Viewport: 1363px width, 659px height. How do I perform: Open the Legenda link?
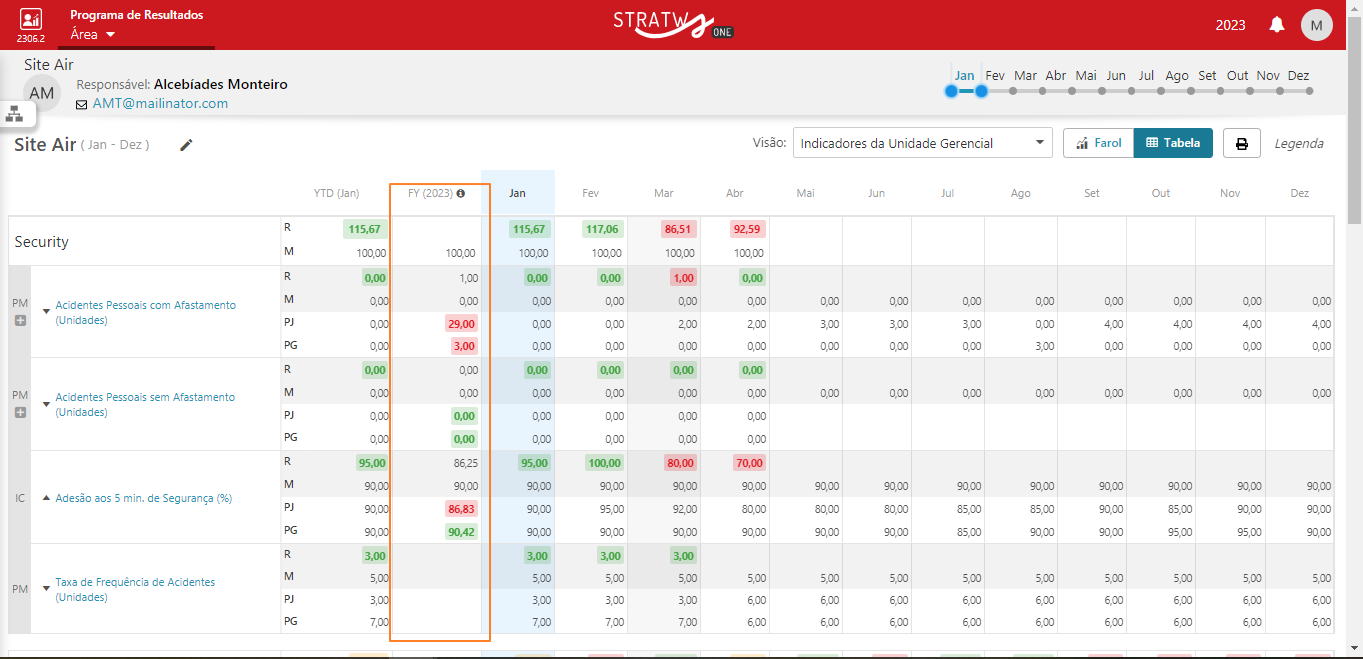coord(1298,143)
